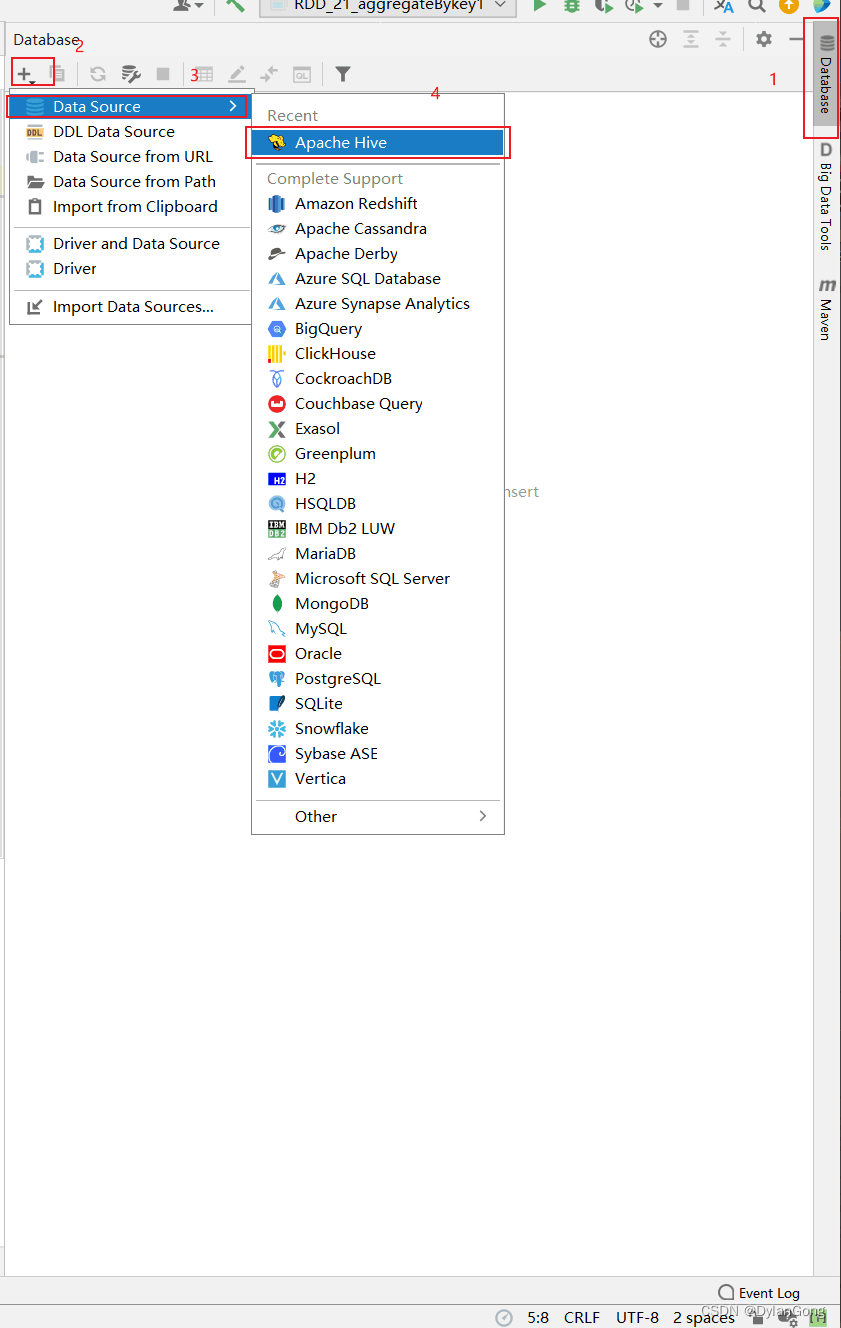The image size is (841, 1328).
Task: Click the Collapse All icon in Database panel
Action: (723, 39)
